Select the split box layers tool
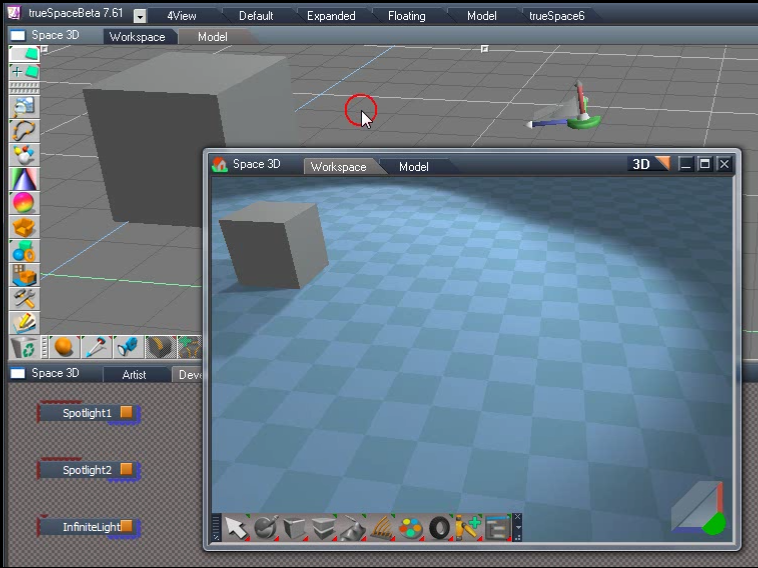This screenshot has height=568, width=758. pos(323,528)
